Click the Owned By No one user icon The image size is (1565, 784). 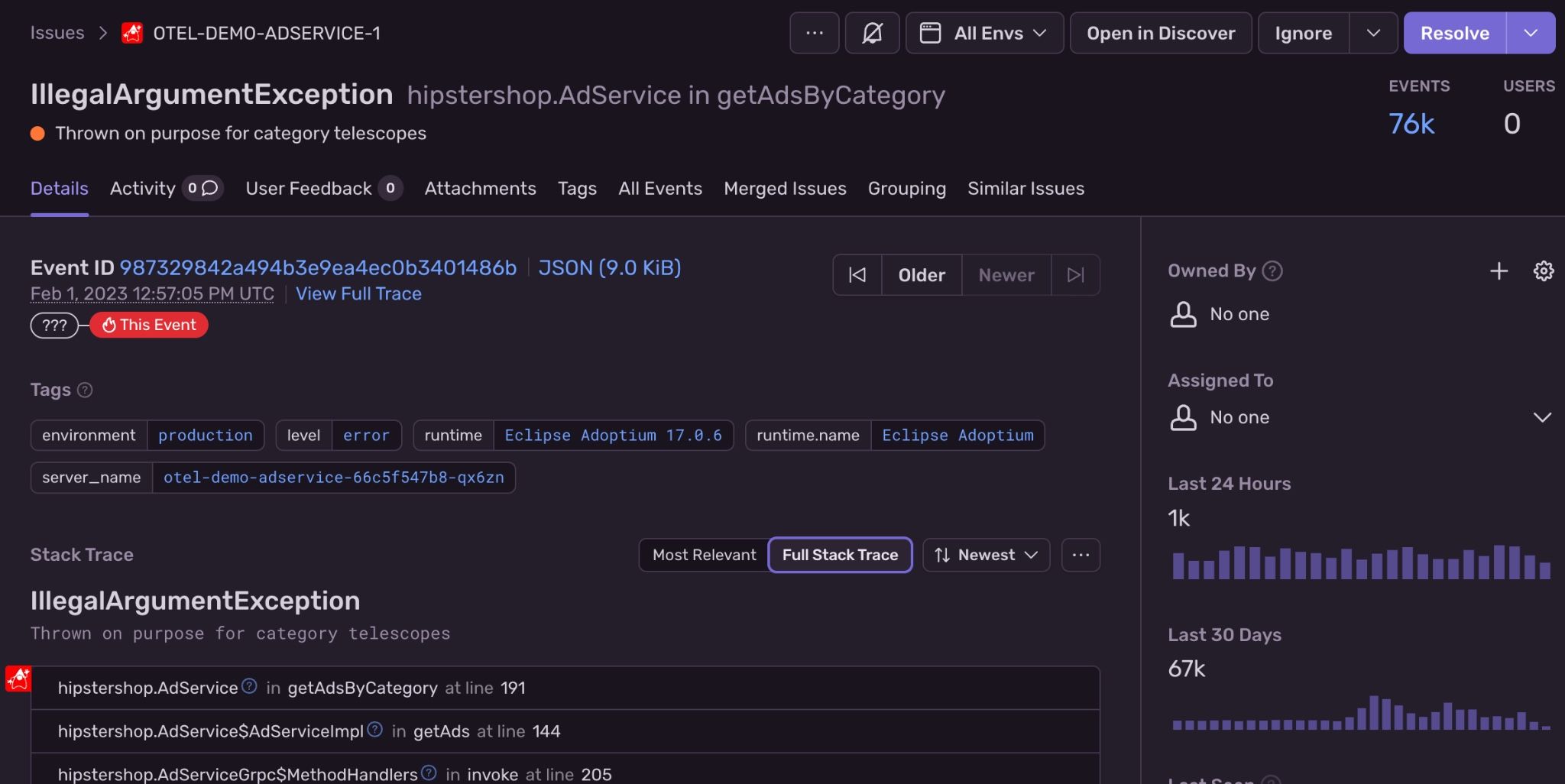tap(1183, 314)
